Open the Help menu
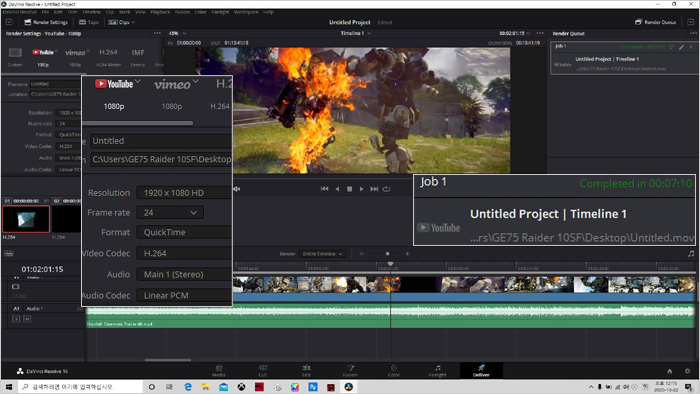 click(268, 12)
